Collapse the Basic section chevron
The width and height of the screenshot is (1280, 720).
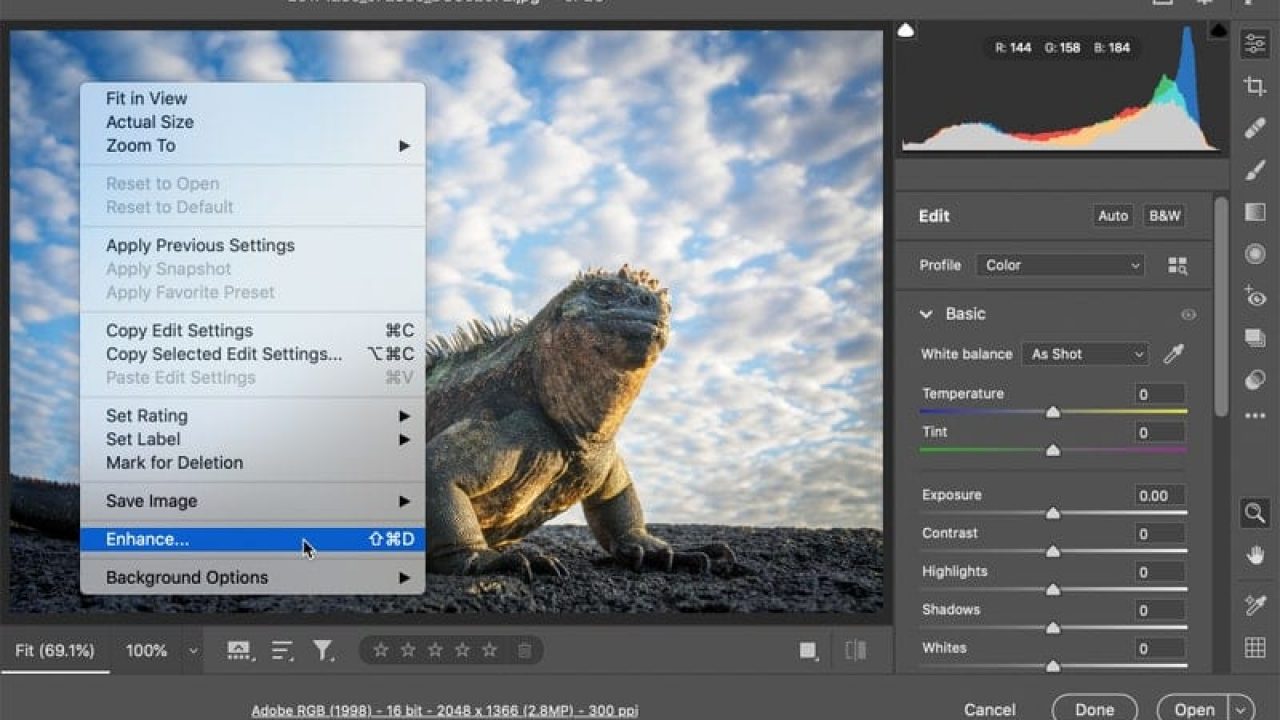[926, 314]
